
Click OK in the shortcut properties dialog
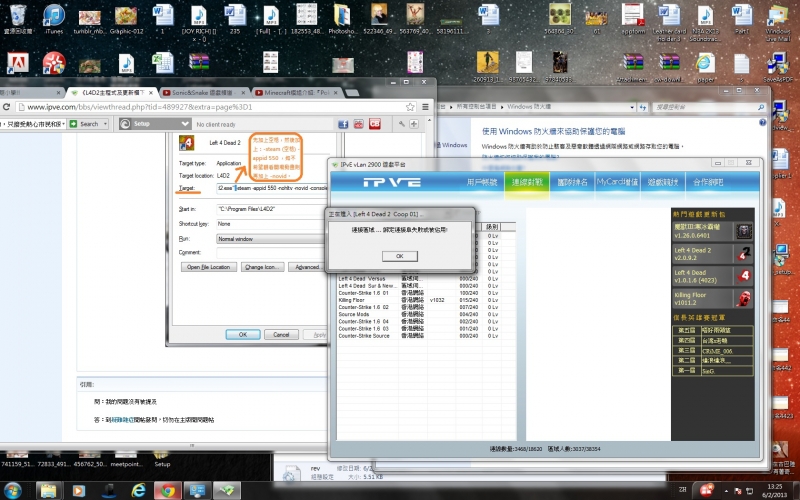(x=243, y=335)
